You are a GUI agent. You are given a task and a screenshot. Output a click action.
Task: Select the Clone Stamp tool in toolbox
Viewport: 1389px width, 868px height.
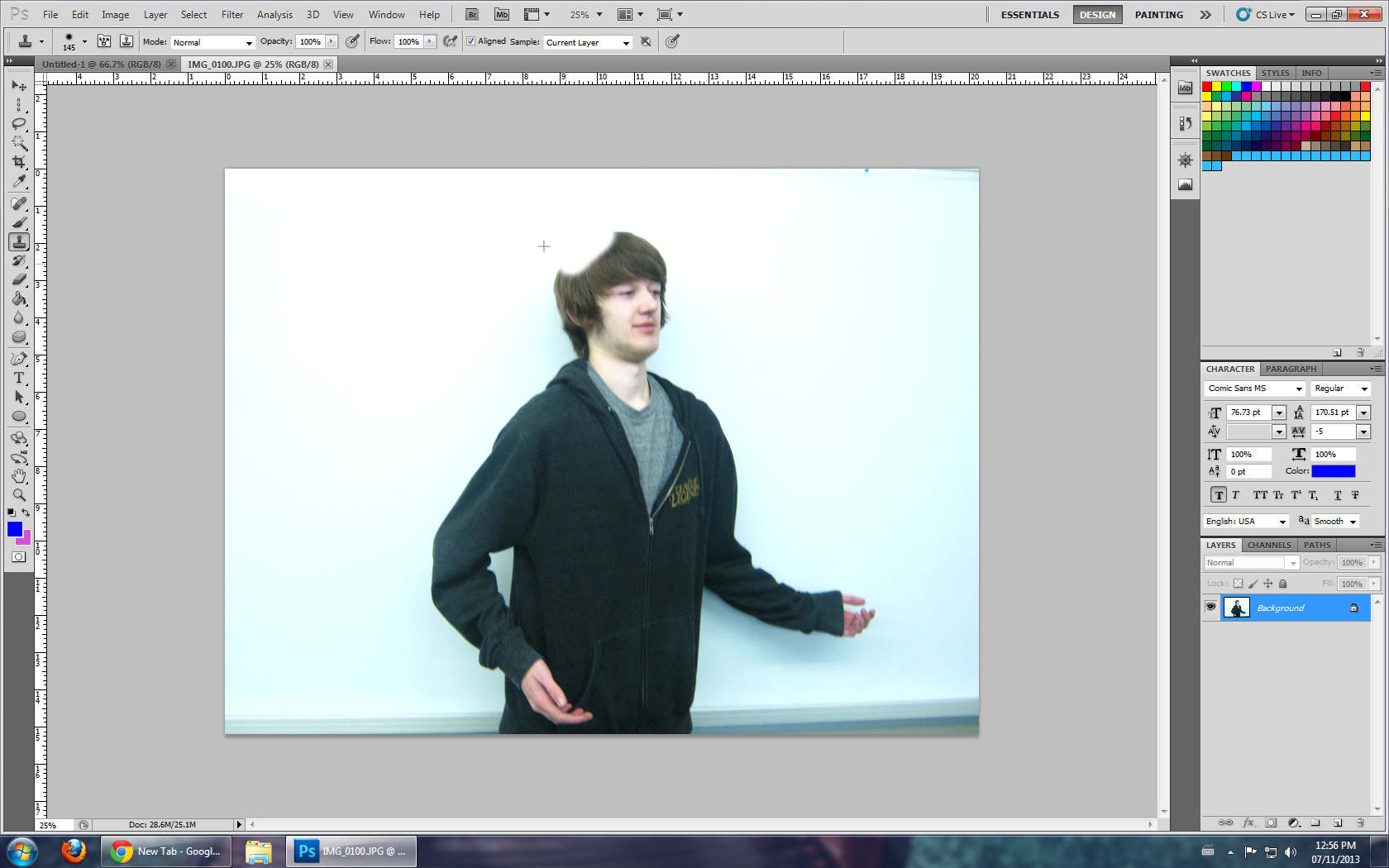pyautogui.click(x=19, y=241)
